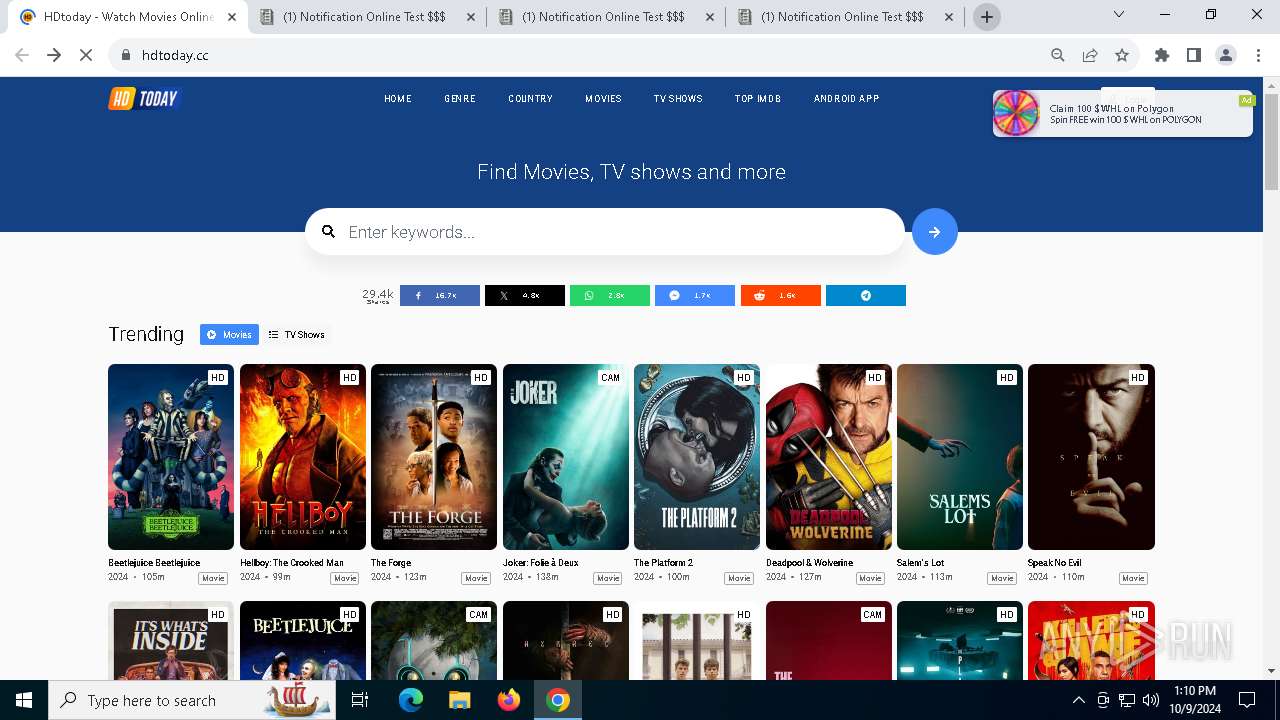The width and height of the screenshot is (1280, 720).
Task: Open a new Chrome tab
Action: click(x=987, y=17)
